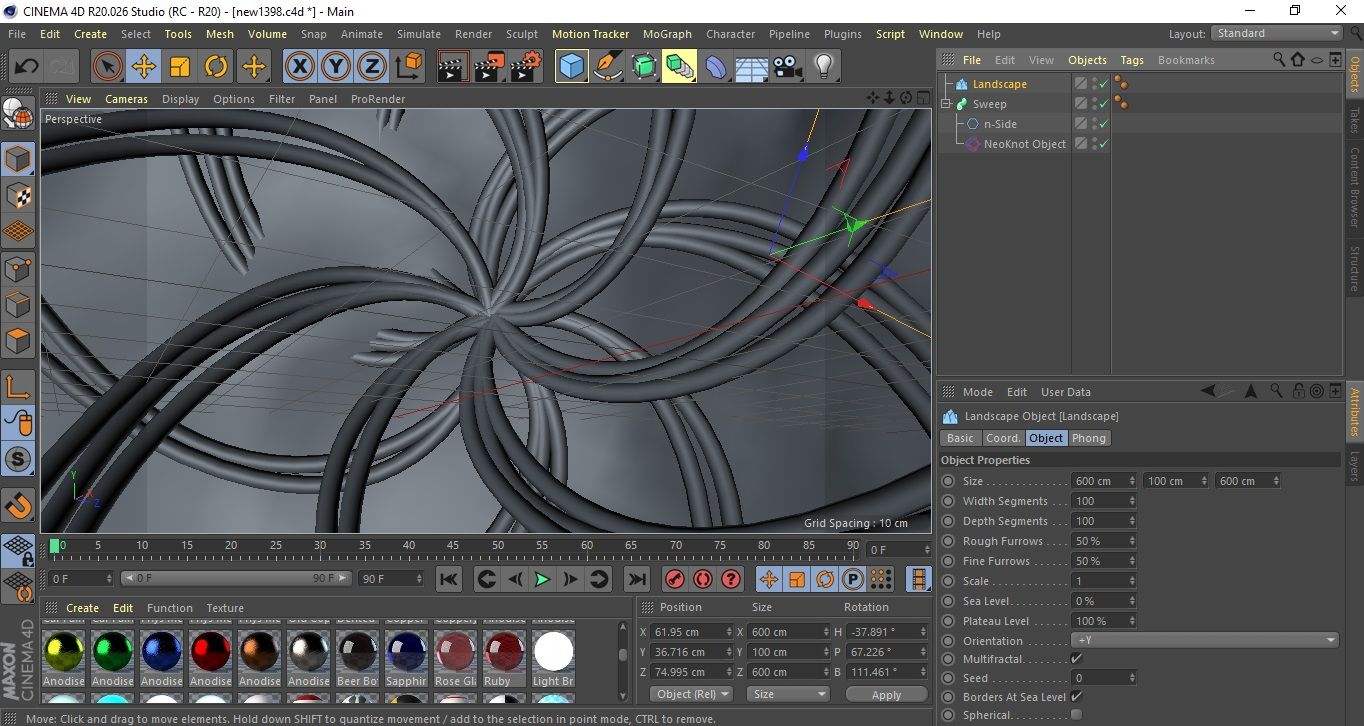Viewport: 1364px width, 726px height.
Task: Click Rough Furrows stepper arrows
Action: coord(1132,541)
